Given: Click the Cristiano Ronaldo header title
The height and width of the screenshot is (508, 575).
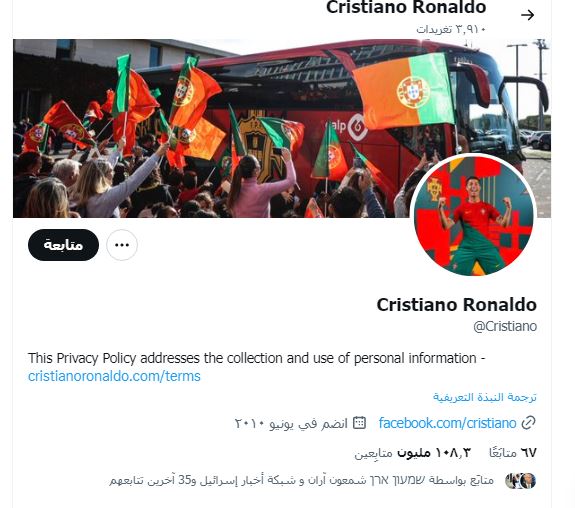Looking at the screenshot, I should (406, 7).
